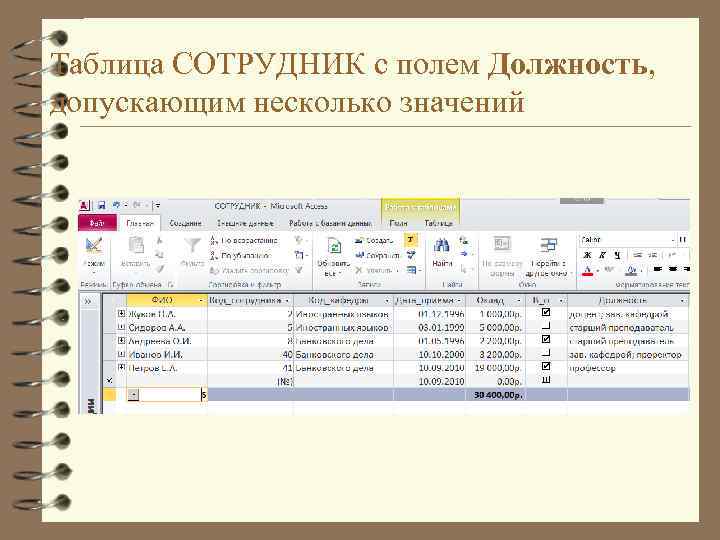Click the Undo icon in quick access toolbar

point(117,205)
